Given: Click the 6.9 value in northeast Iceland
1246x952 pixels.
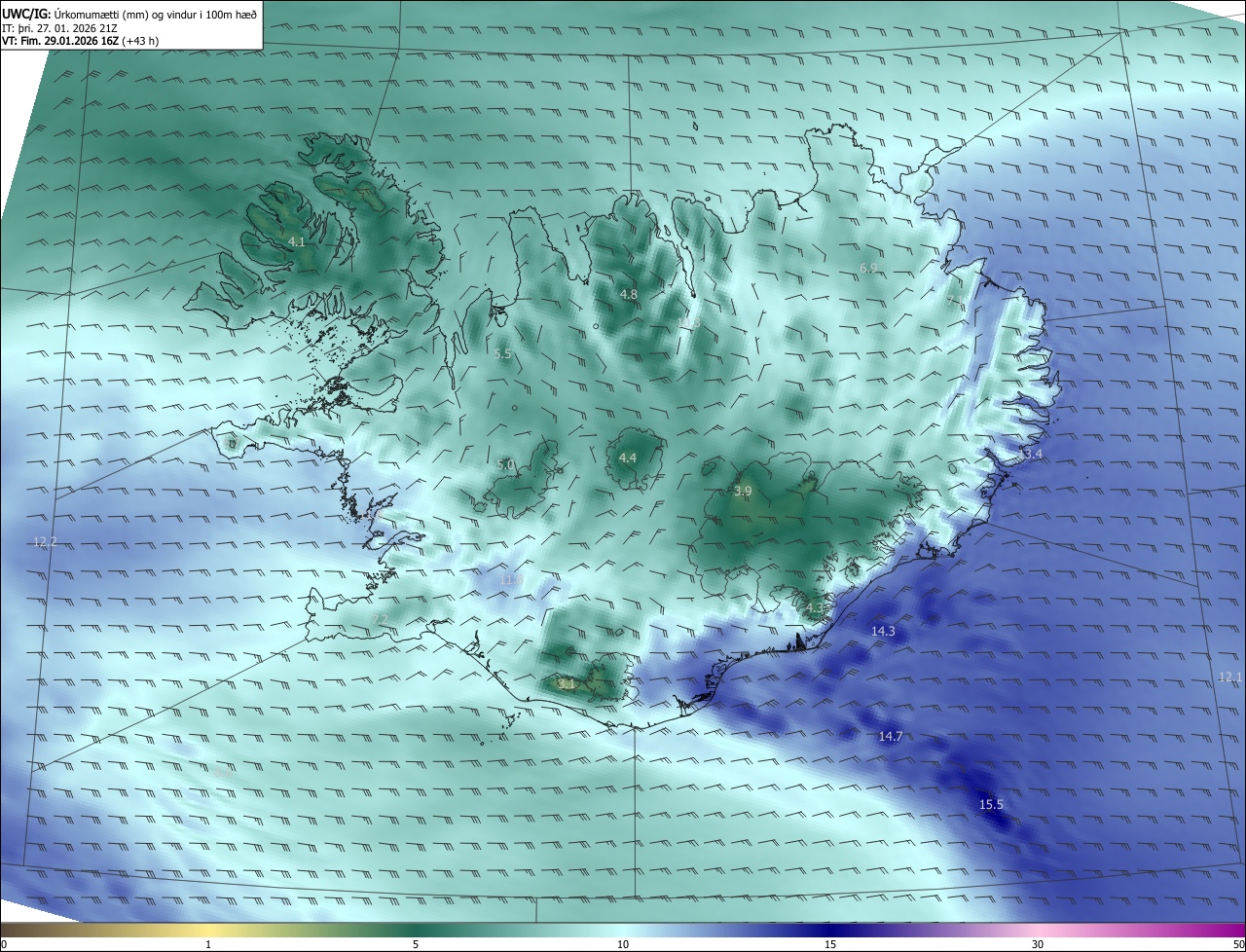Looking at the screenshot, I should tap(869, 268).
